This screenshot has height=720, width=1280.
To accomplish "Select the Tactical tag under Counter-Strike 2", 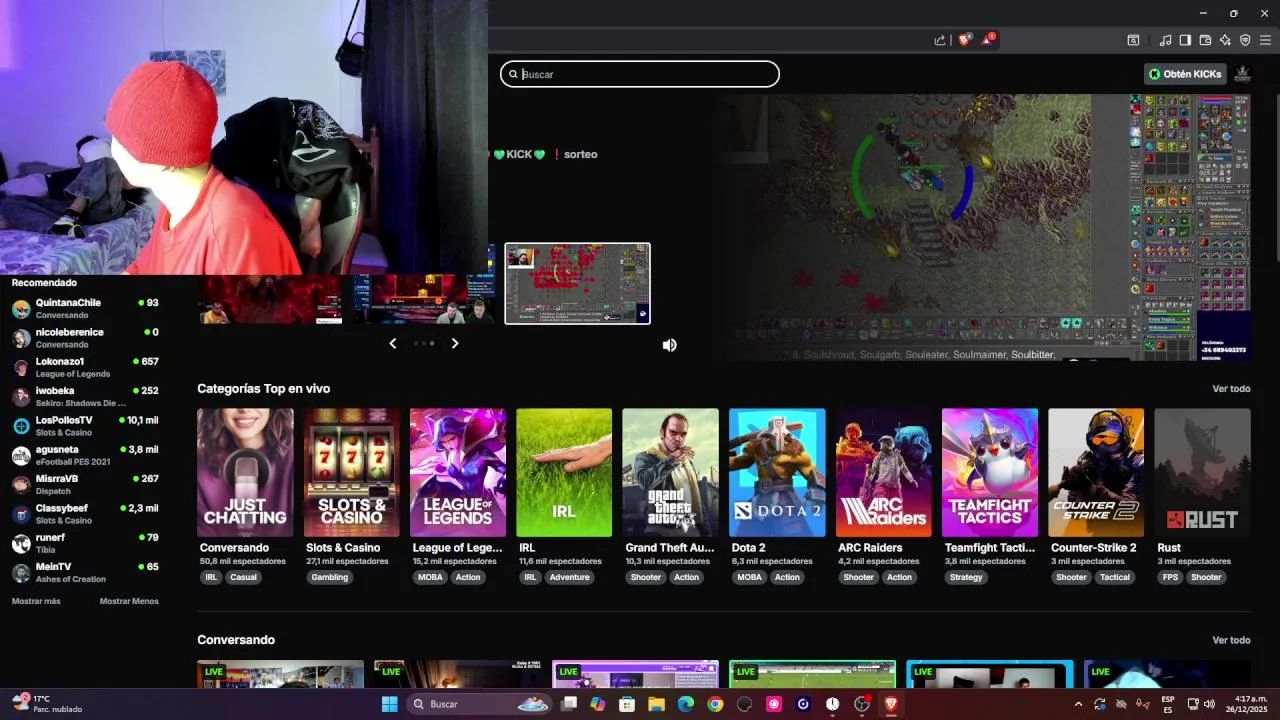I will (x=1115, y=577).
